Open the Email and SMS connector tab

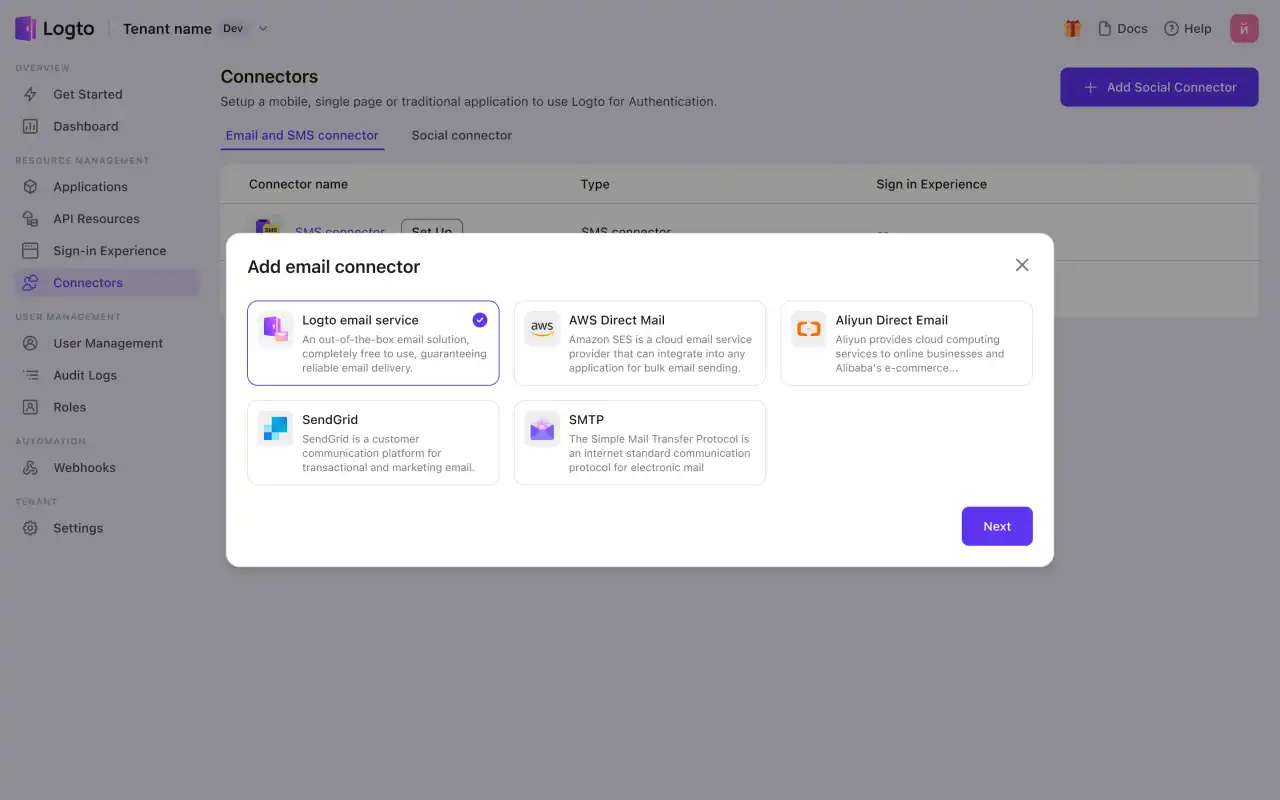[x=302, y=135]
